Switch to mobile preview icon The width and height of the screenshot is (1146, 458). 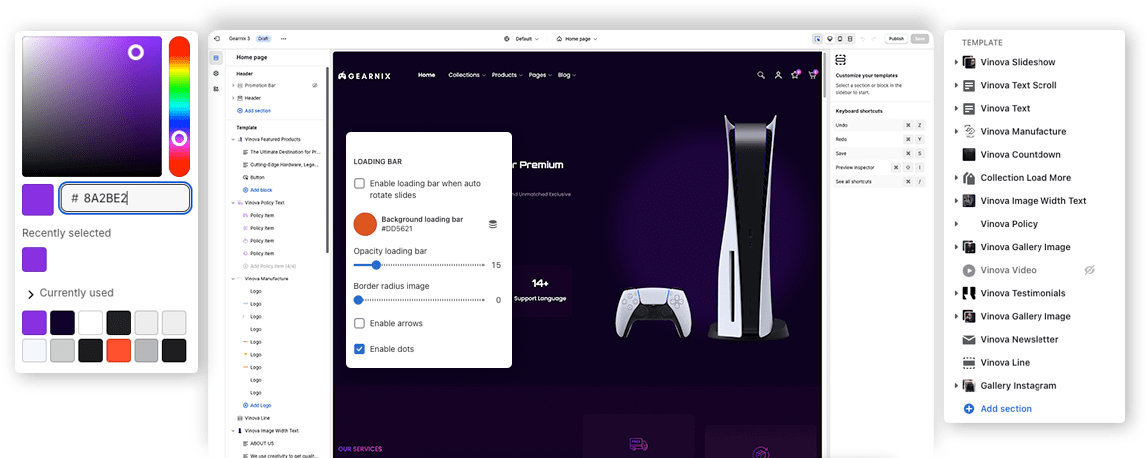tap(840, 39)
